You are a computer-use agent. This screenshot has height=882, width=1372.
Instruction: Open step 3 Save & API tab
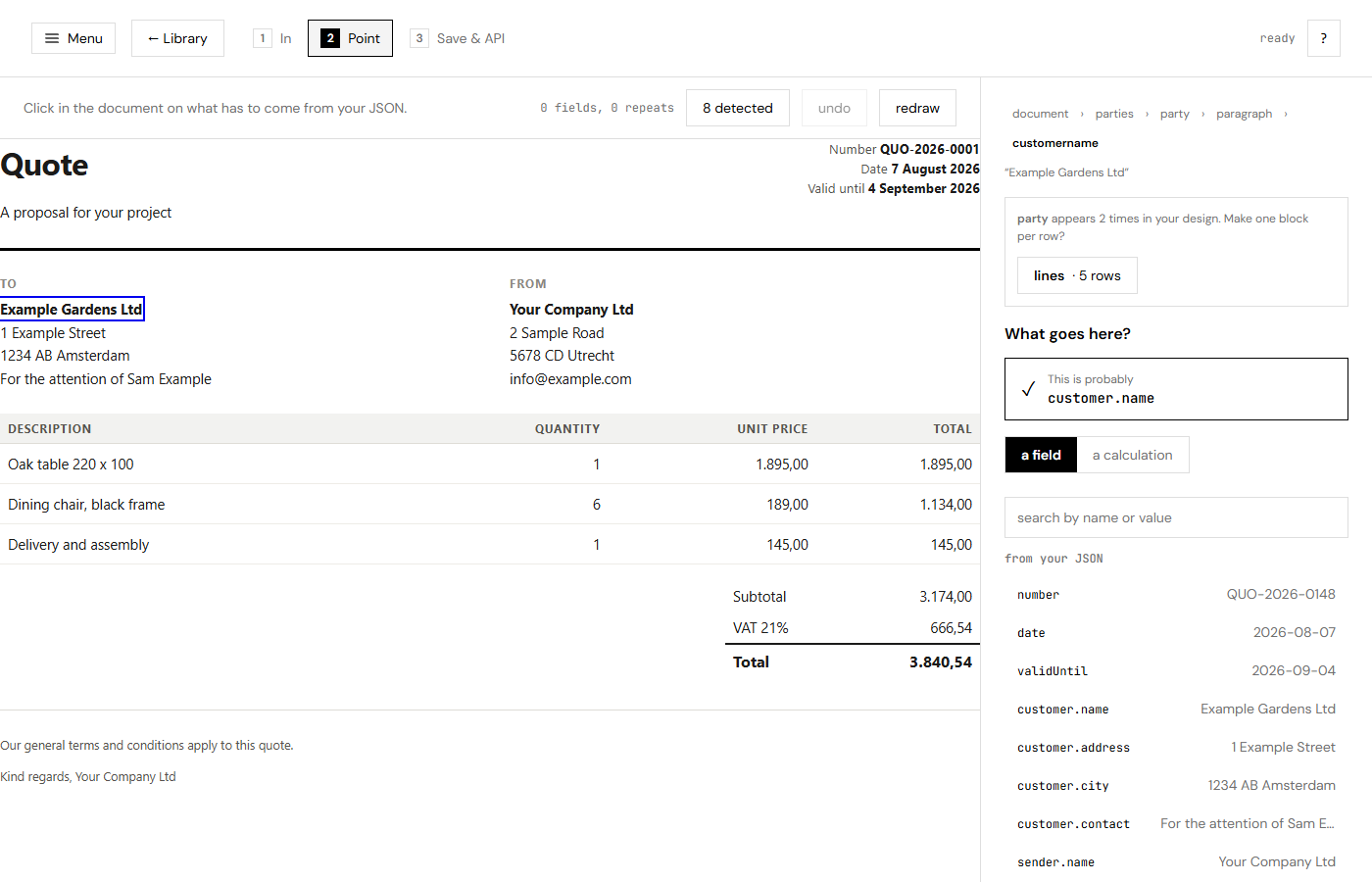[x=458, y=38]
